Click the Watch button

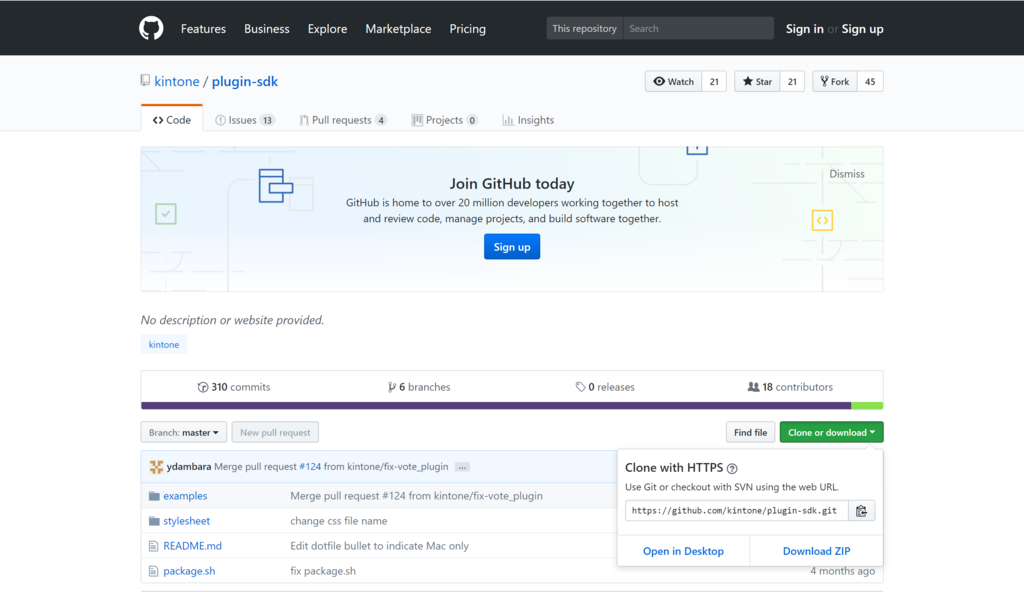[673, 82]
